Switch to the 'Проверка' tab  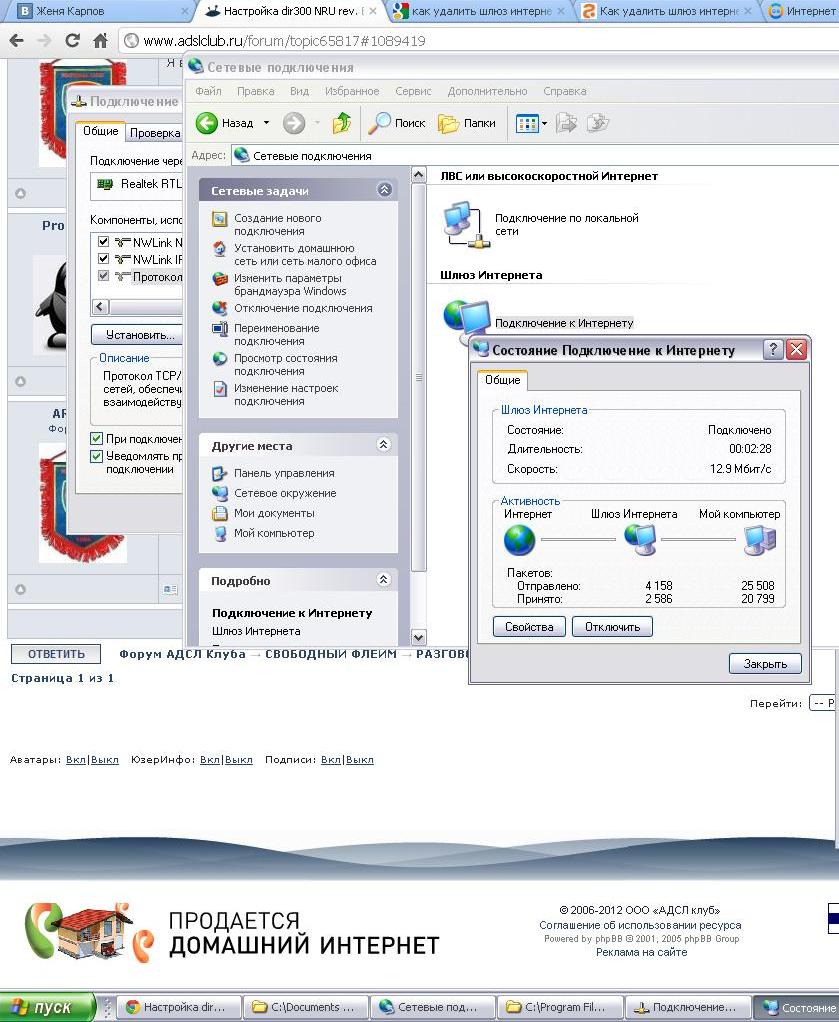click(155, 132)
